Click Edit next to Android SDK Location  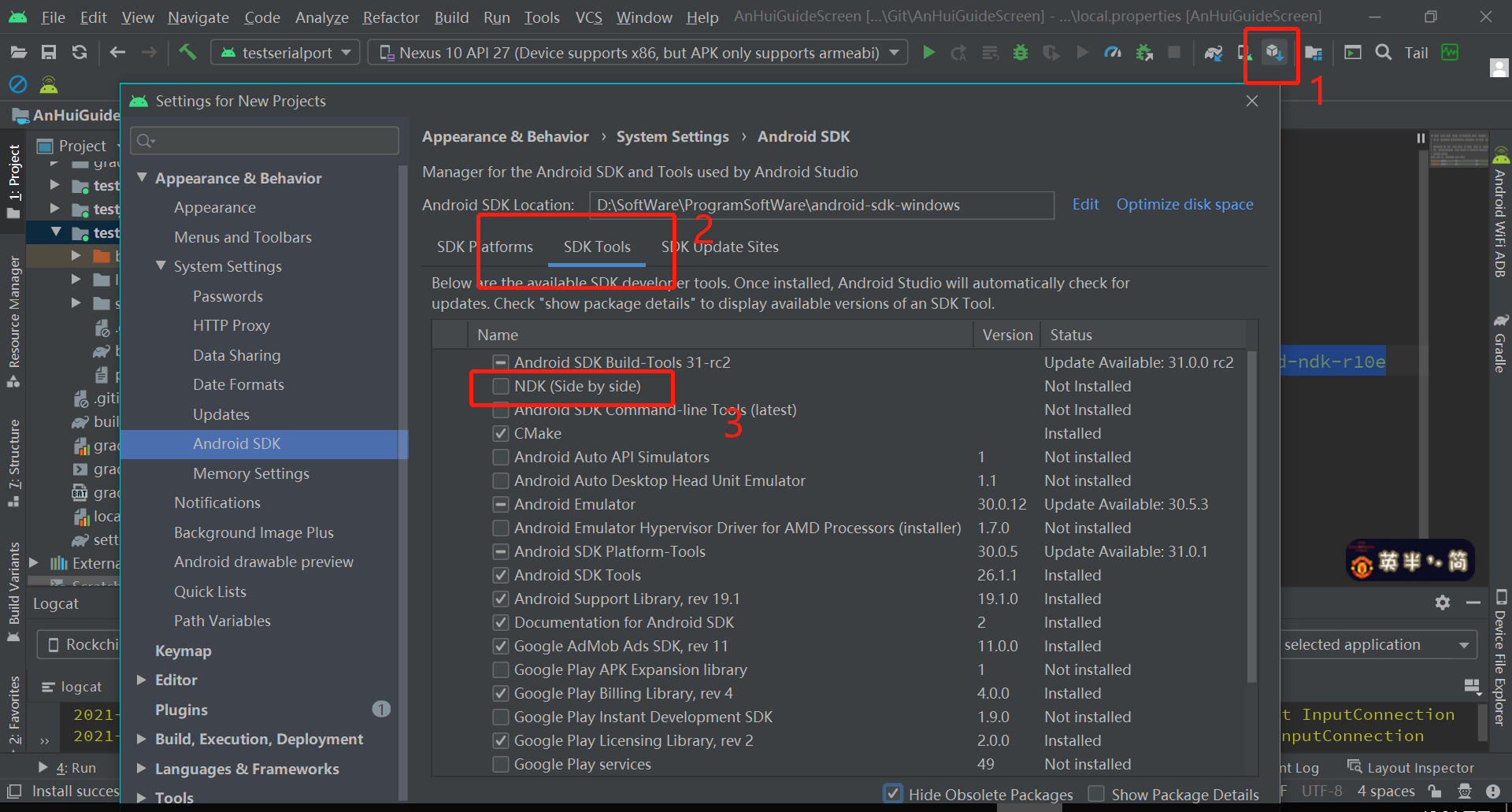pos(1085,204)
